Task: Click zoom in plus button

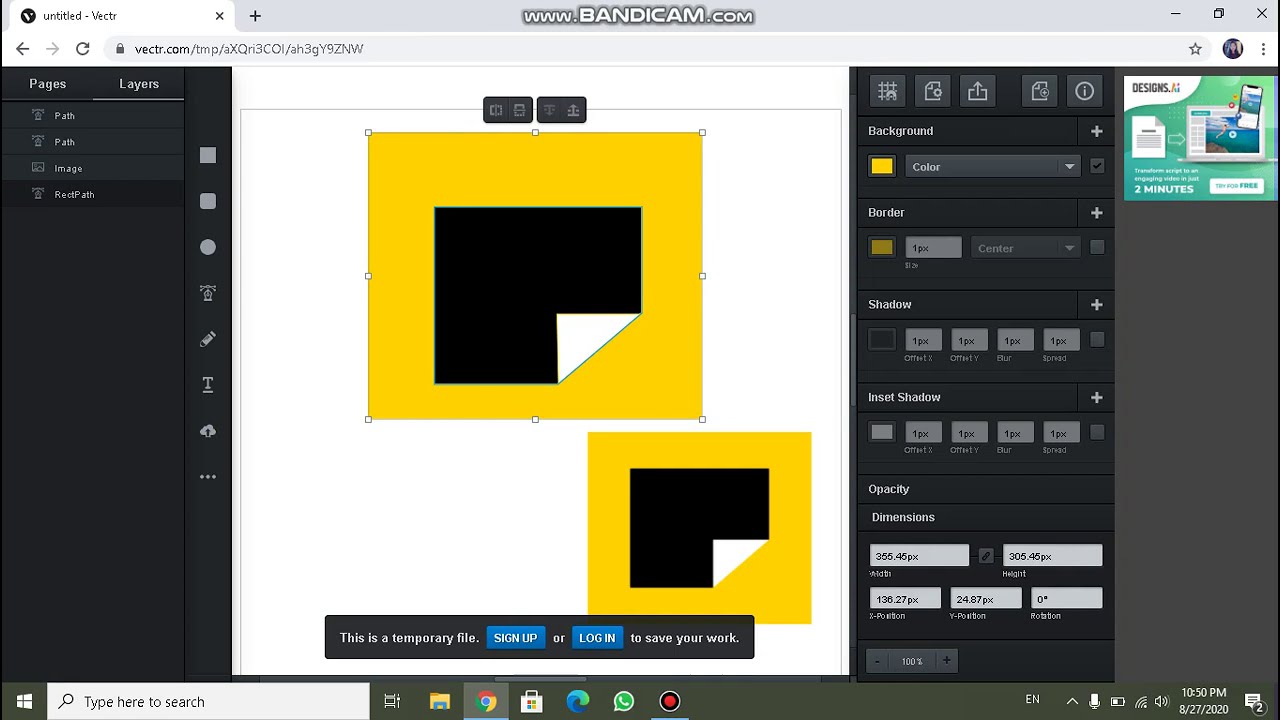Action: coord(946,661)
